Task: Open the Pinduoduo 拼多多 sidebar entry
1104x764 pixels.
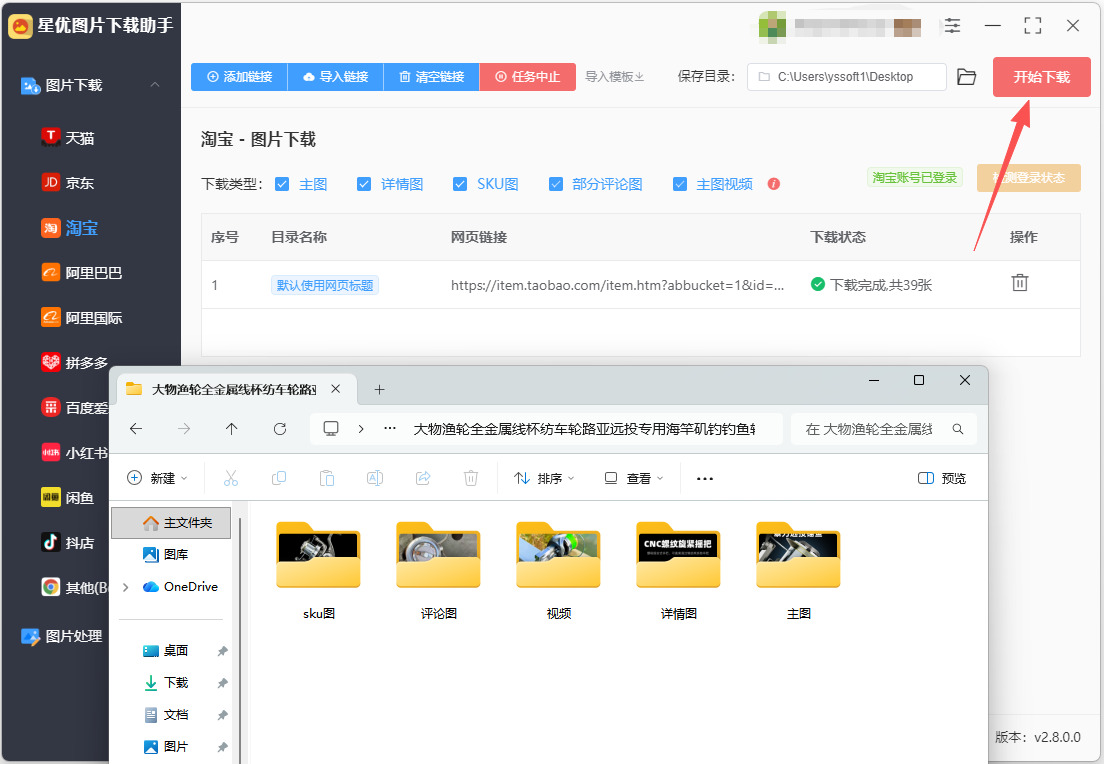Action: pyautogui.click(x=75, y=363)
